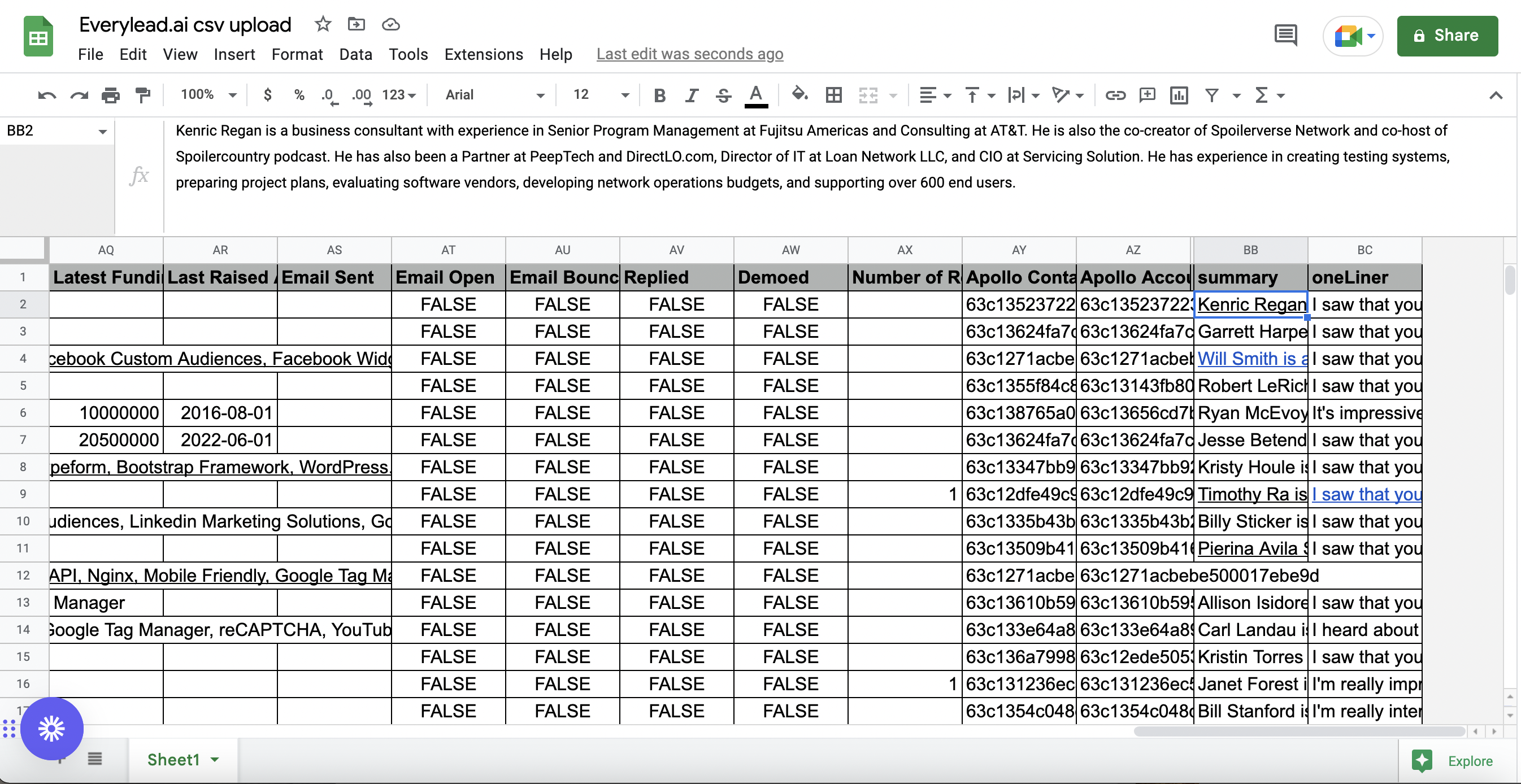The image size is (1521, 784).
Task: Click the Insert link icon
Action: tap(1115, 95)
